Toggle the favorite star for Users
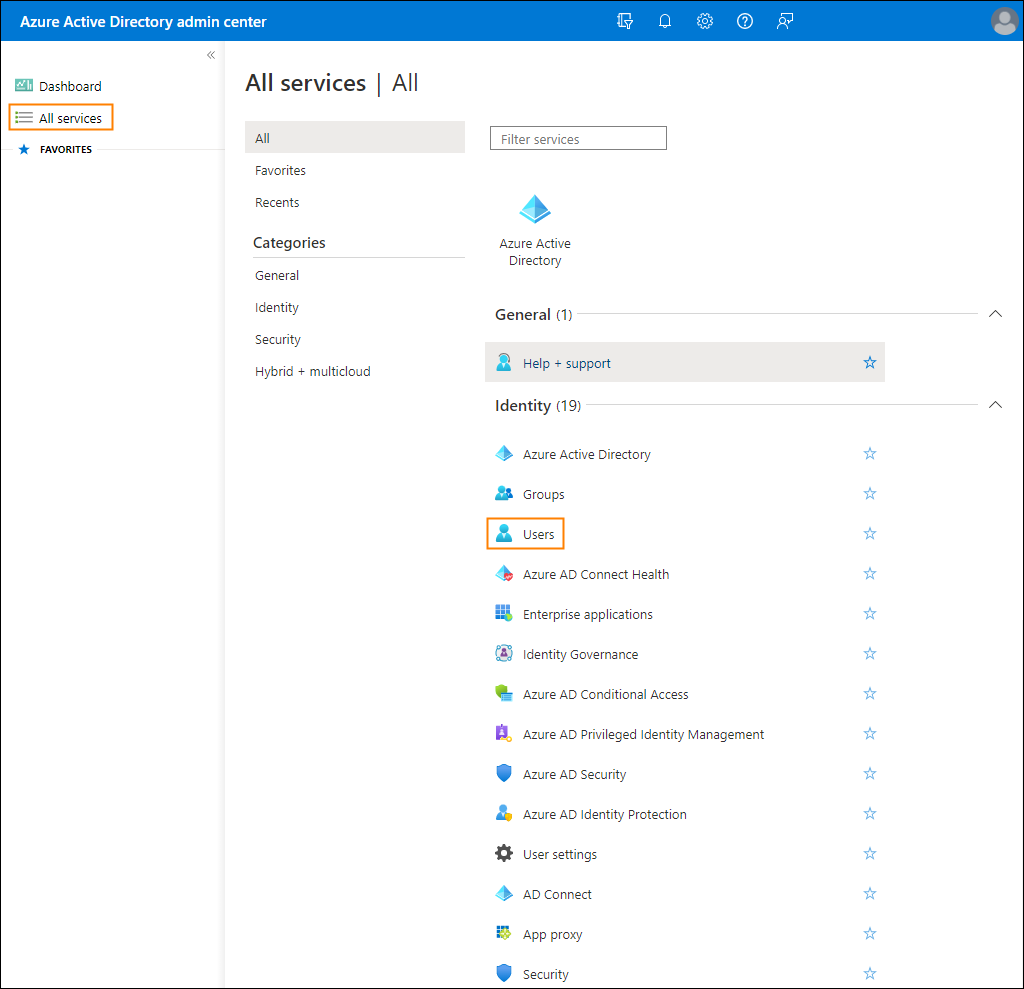Viewport: 1024px width, 989px height. click(870, 534)
